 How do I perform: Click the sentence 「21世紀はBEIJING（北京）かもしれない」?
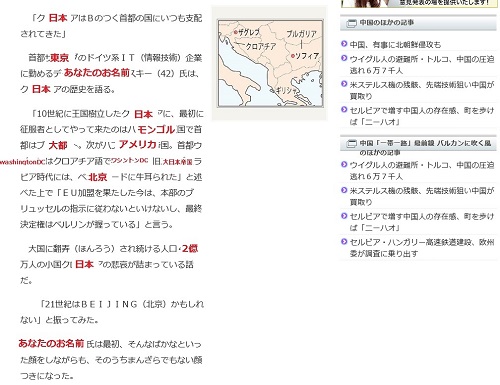click(x=112, y=312)
